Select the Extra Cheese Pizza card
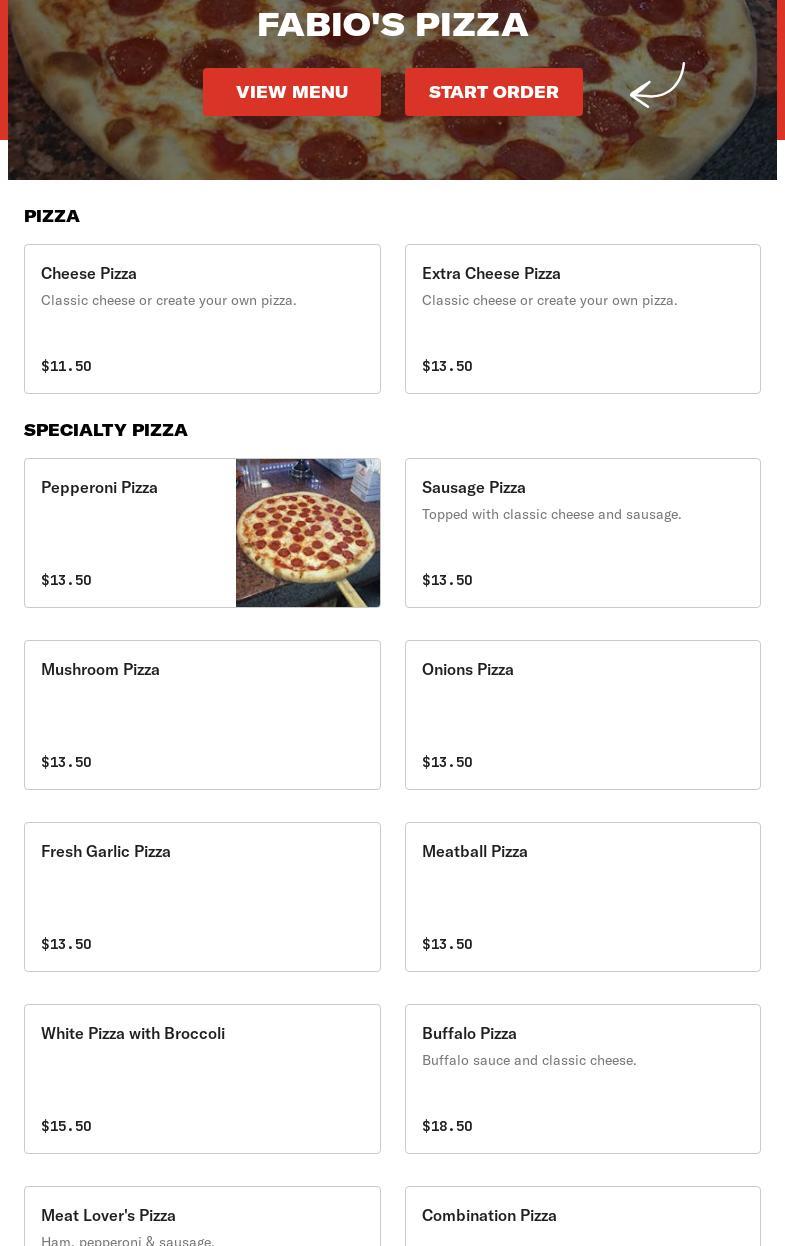Screen dimensions: 785x1246 point(582,318)
